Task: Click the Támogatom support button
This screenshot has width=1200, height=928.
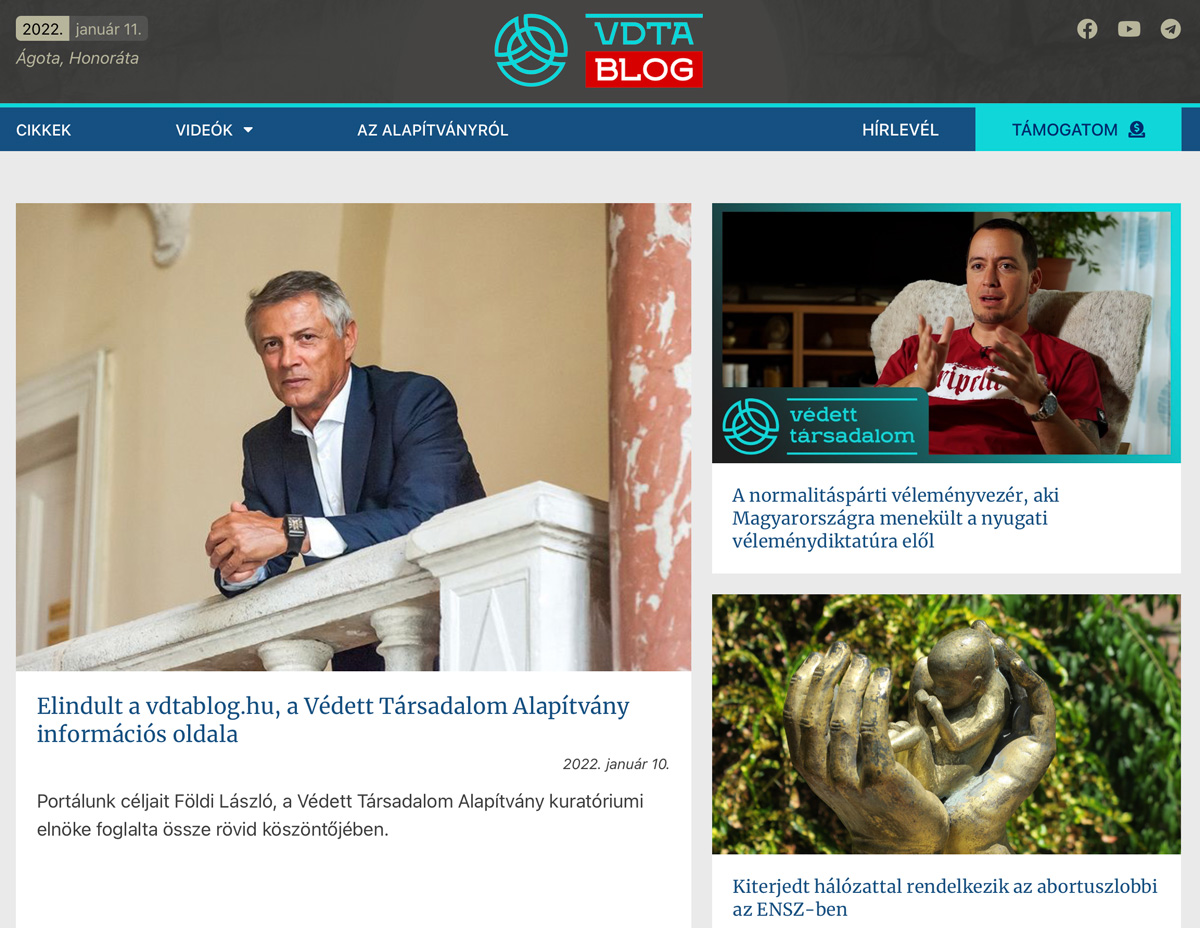Action: point(1078,129)
